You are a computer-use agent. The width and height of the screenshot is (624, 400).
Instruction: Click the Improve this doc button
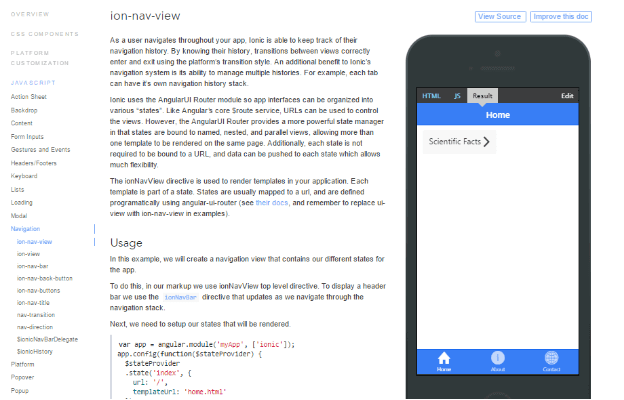click(561, 17)
